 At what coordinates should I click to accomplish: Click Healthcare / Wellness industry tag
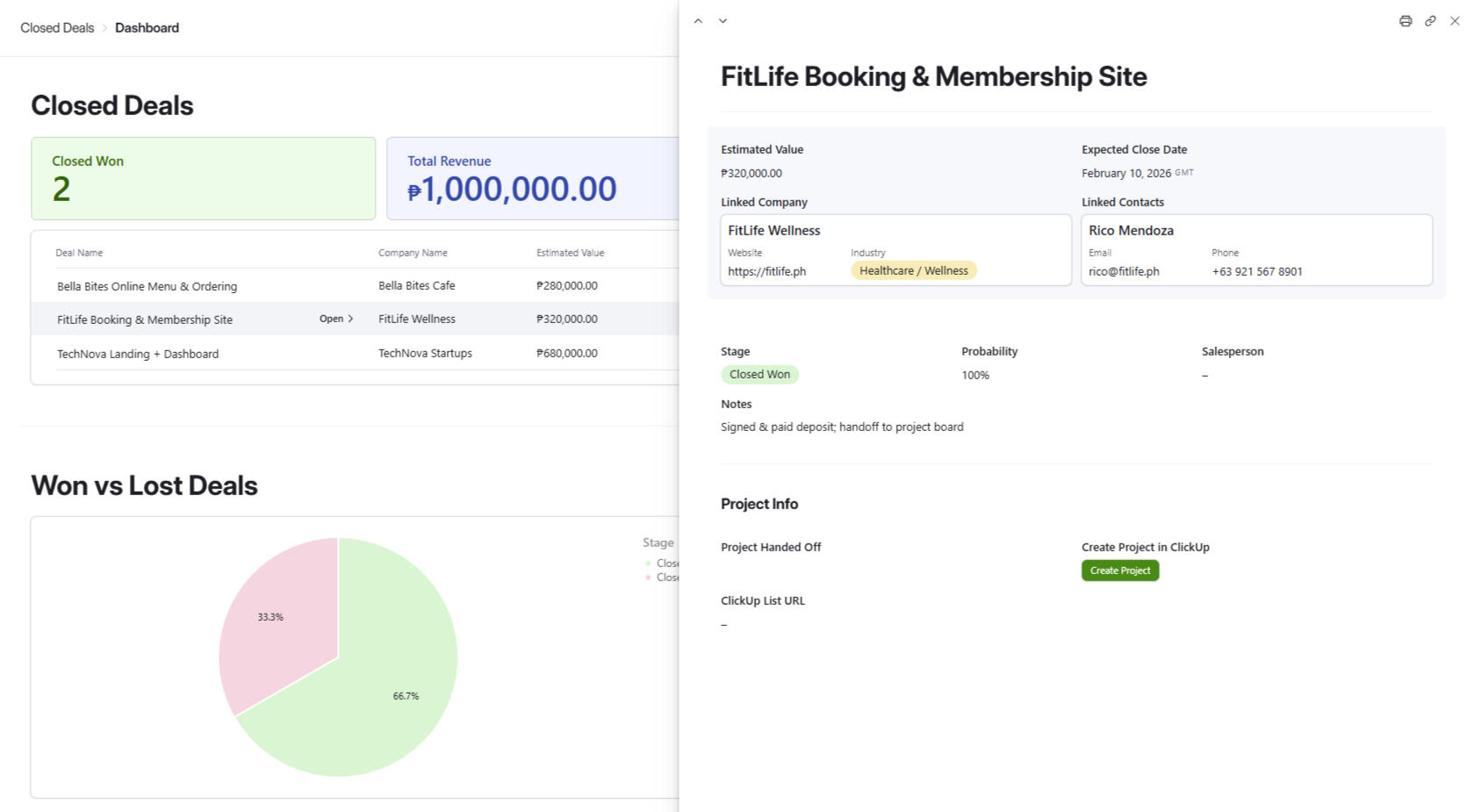point(913,271)
